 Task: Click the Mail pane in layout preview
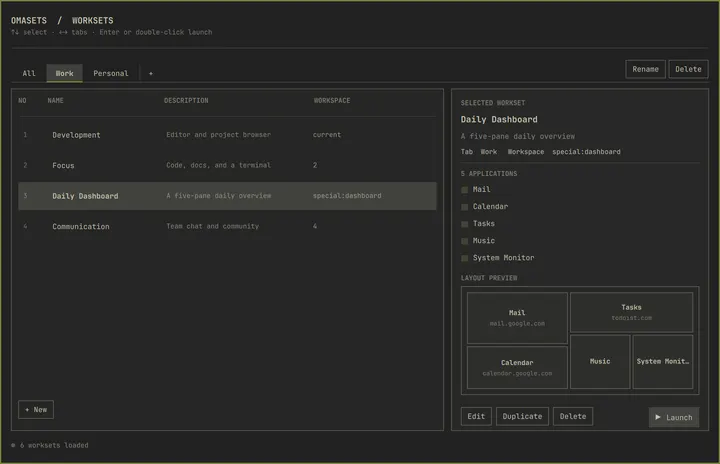click(517, 318)
